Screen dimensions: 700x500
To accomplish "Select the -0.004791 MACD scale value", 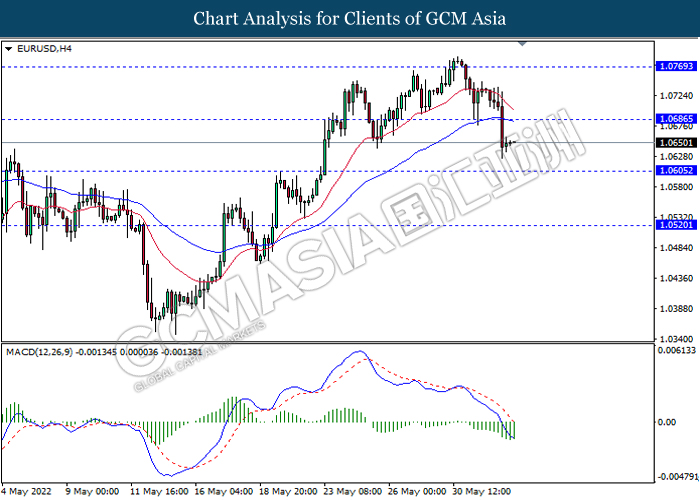I will [x=677, y=476].
